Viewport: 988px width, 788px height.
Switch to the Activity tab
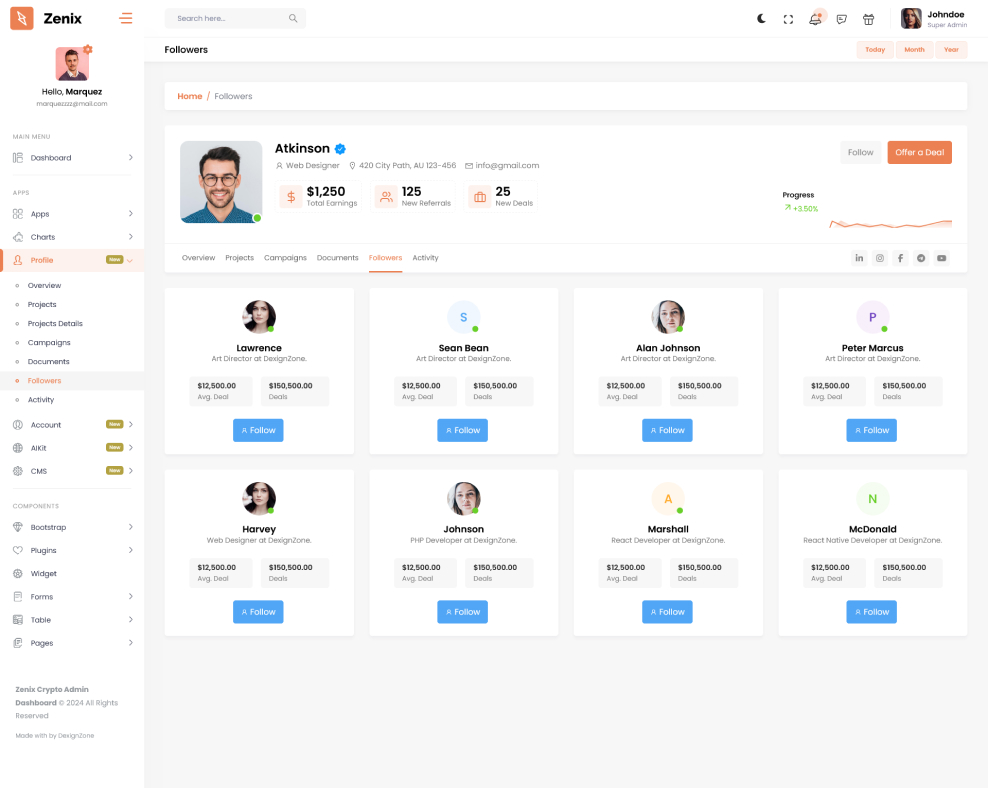[425, 258]
